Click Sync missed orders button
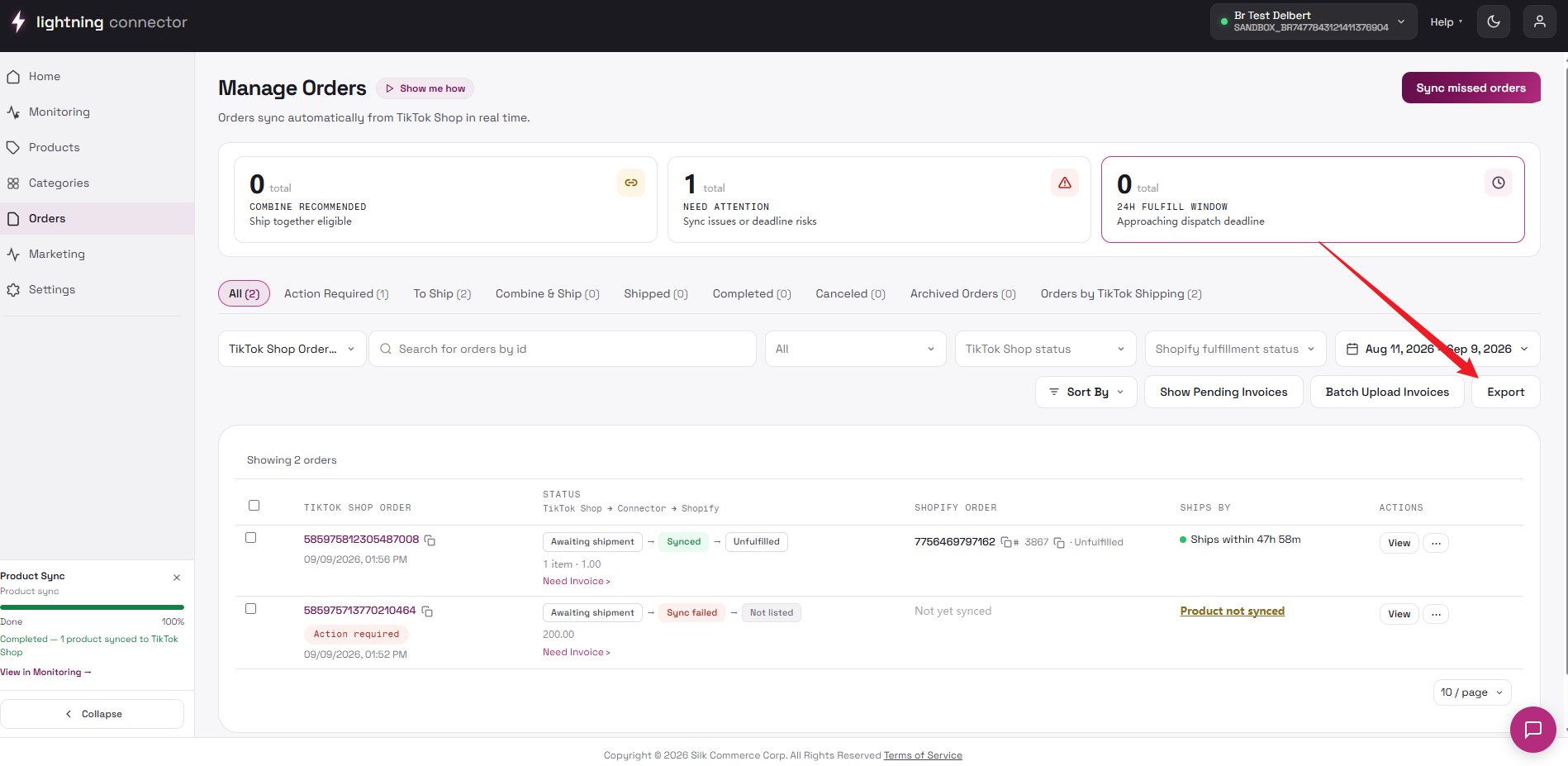Viewport: 1568px width, 766px height. pos(1471,88)
